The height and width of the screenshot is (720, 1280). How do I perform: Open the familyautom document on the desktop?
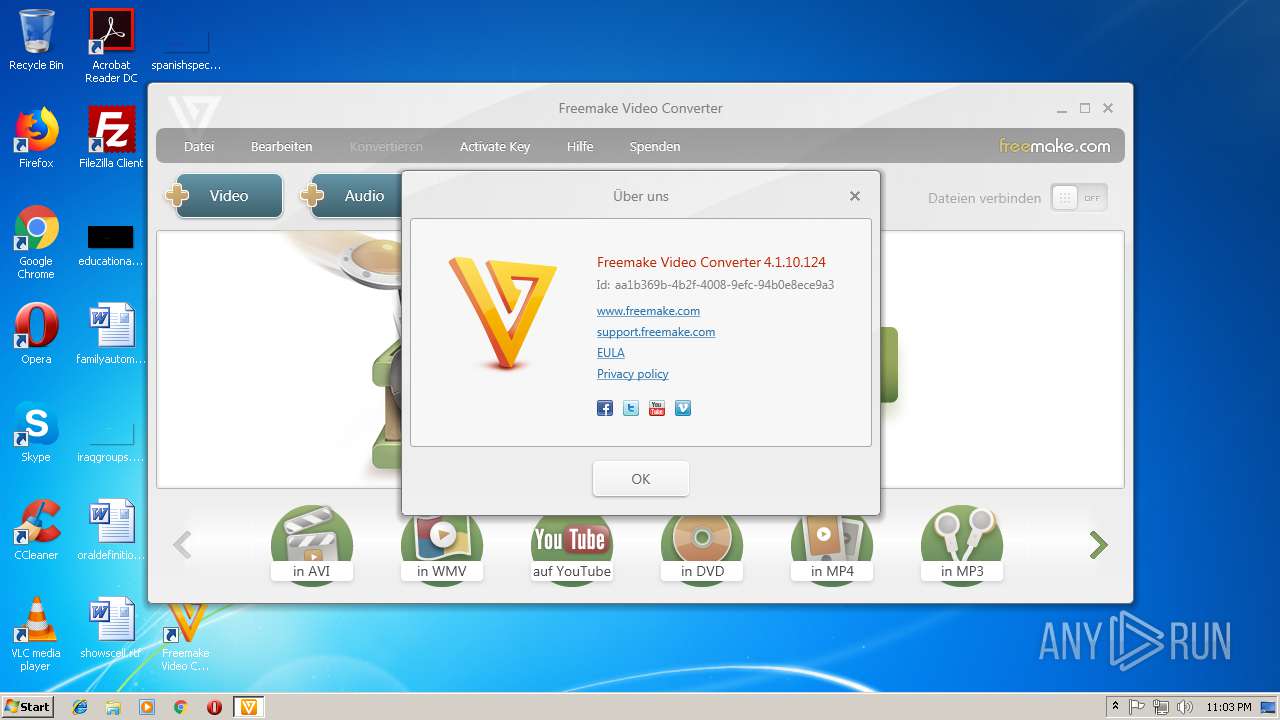(111, 334)
